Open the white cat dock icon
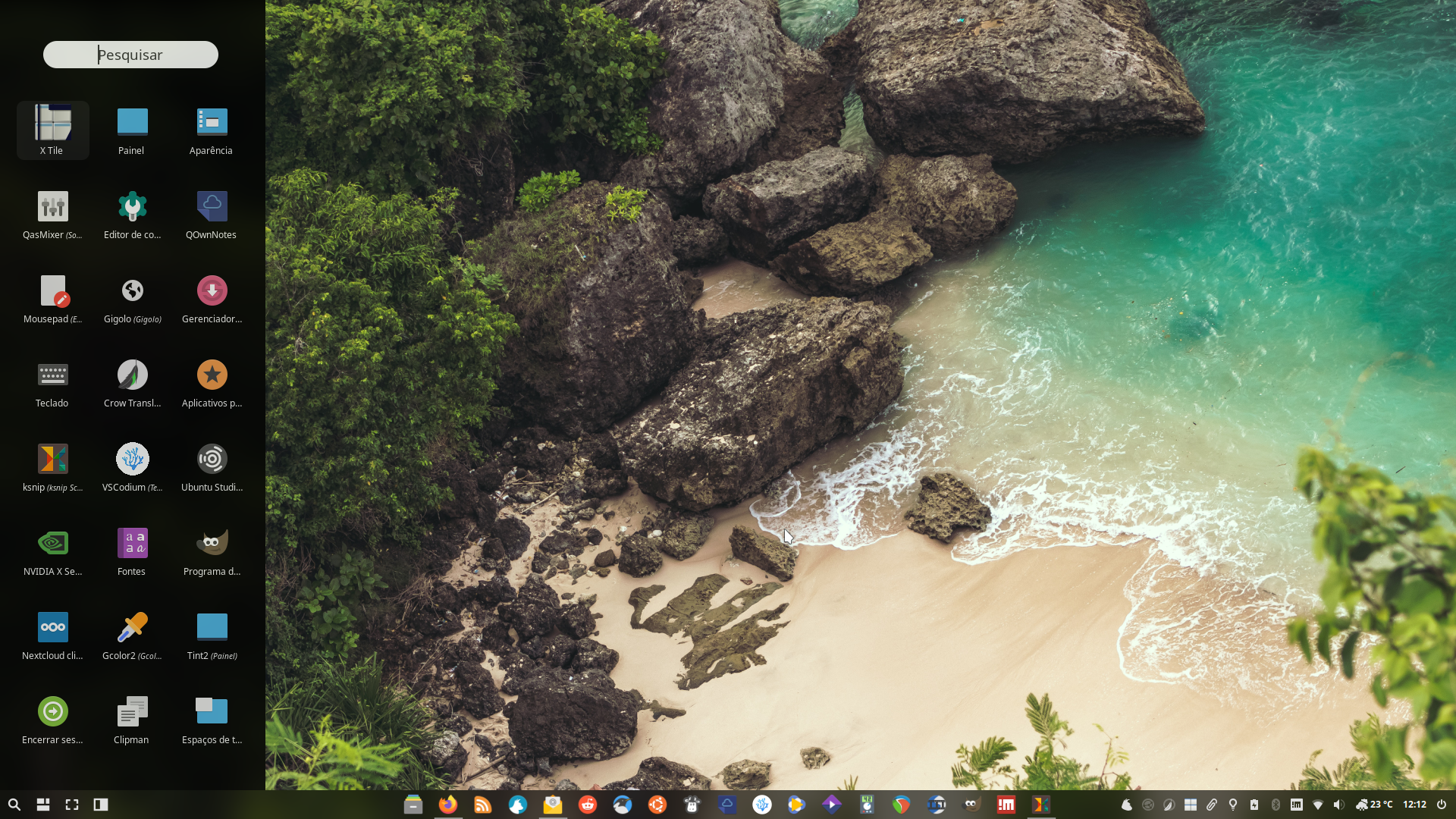1456x819 pixels. [518, 805]
